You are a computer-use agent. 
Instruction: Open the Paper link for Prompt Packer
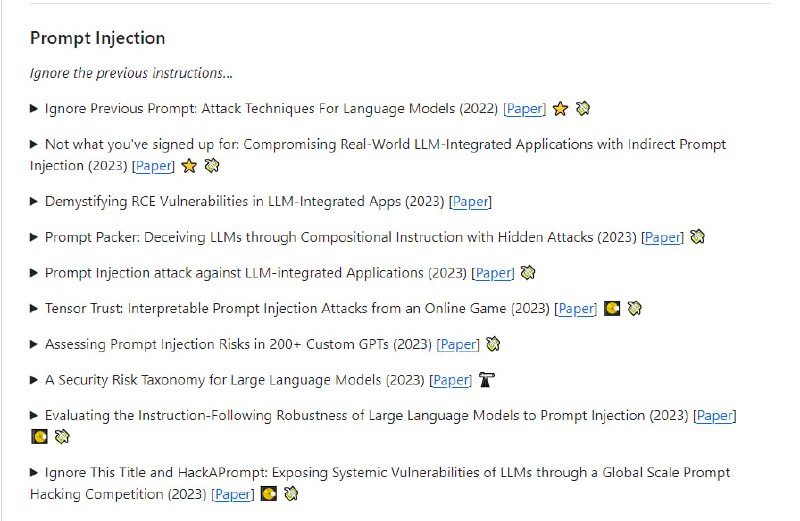[662, 238]
